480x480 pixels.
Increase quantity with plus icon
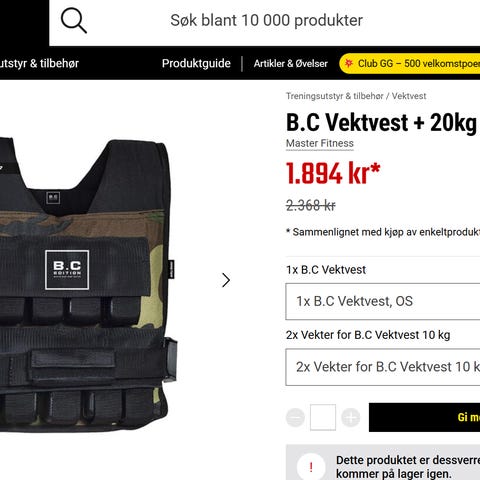coord(351,417)
